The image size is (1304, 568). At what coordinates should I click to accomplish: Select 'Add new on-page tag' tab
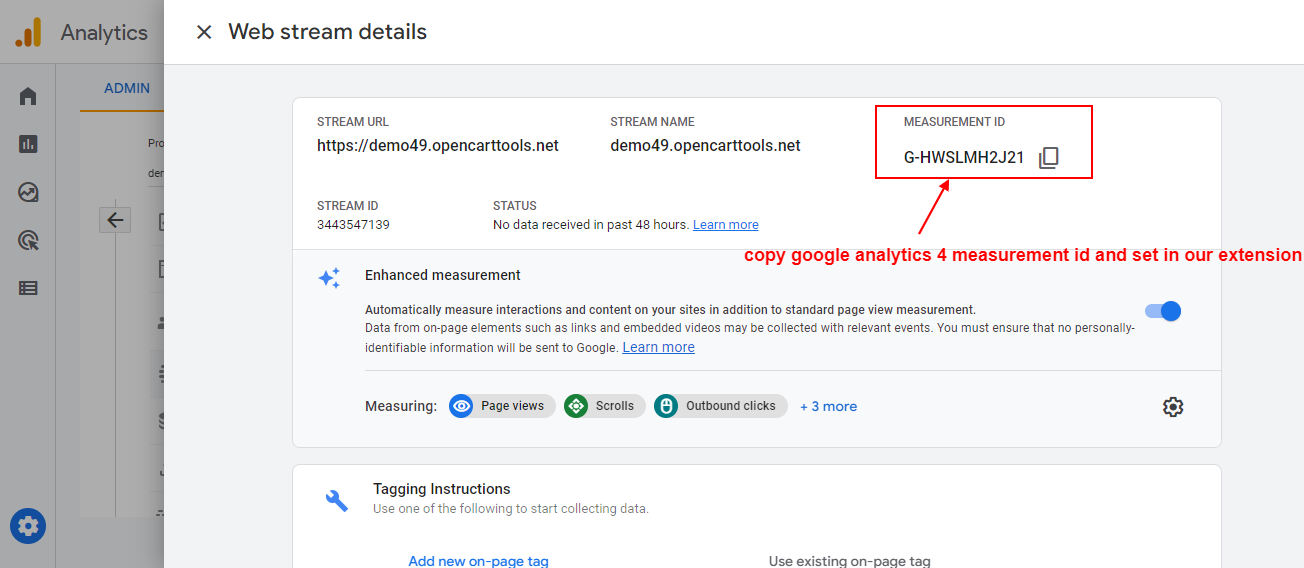[x=478, y=560]
